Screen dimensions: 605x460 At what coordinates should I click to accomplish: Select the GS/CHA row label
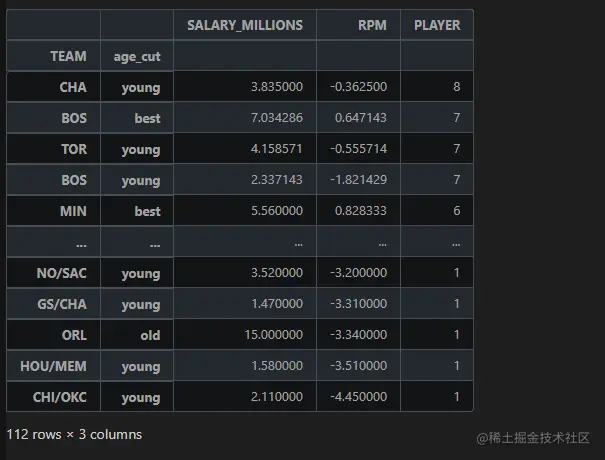tap(62, 304)
